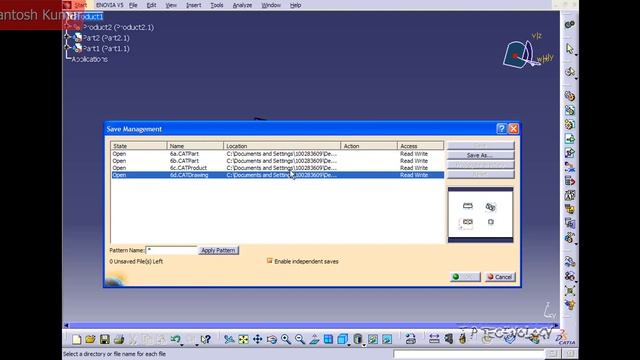The width and height of the screenshot is (640, 360).
Task: Expand the Part2 (Part2.1) tree node
Action: click(67, 37)
